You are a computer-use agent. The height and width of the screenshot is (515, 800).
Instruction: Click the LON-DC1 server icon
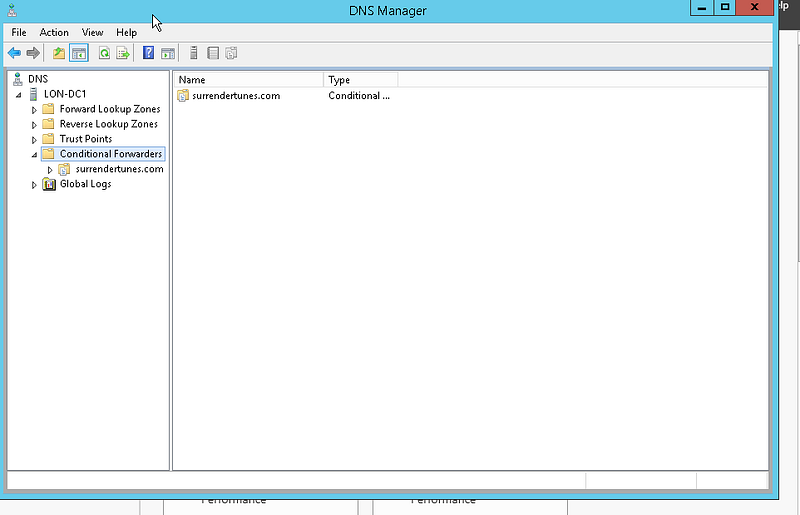coord(34,94)
